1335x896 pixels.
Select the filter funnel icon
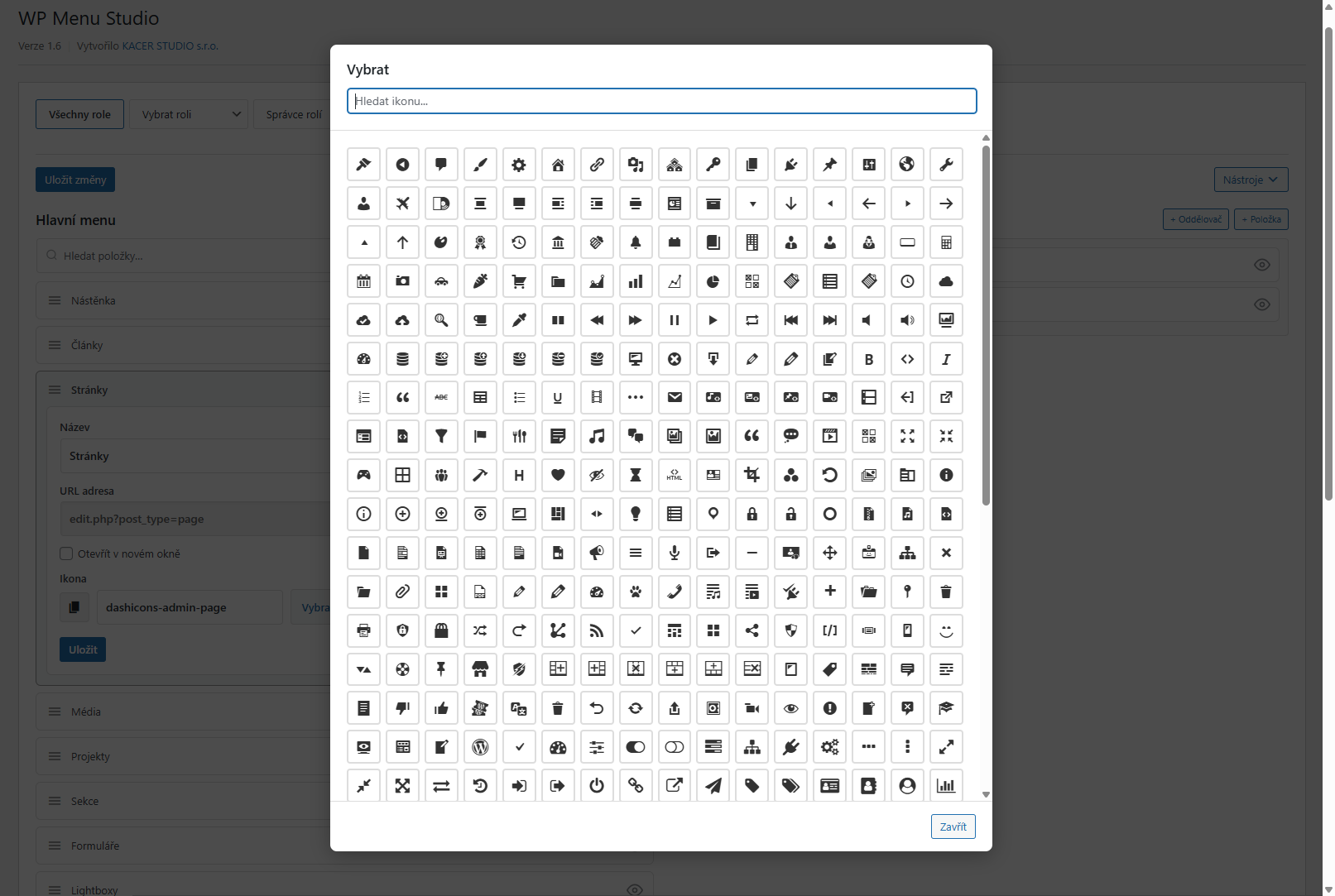(x=441, y=436)
